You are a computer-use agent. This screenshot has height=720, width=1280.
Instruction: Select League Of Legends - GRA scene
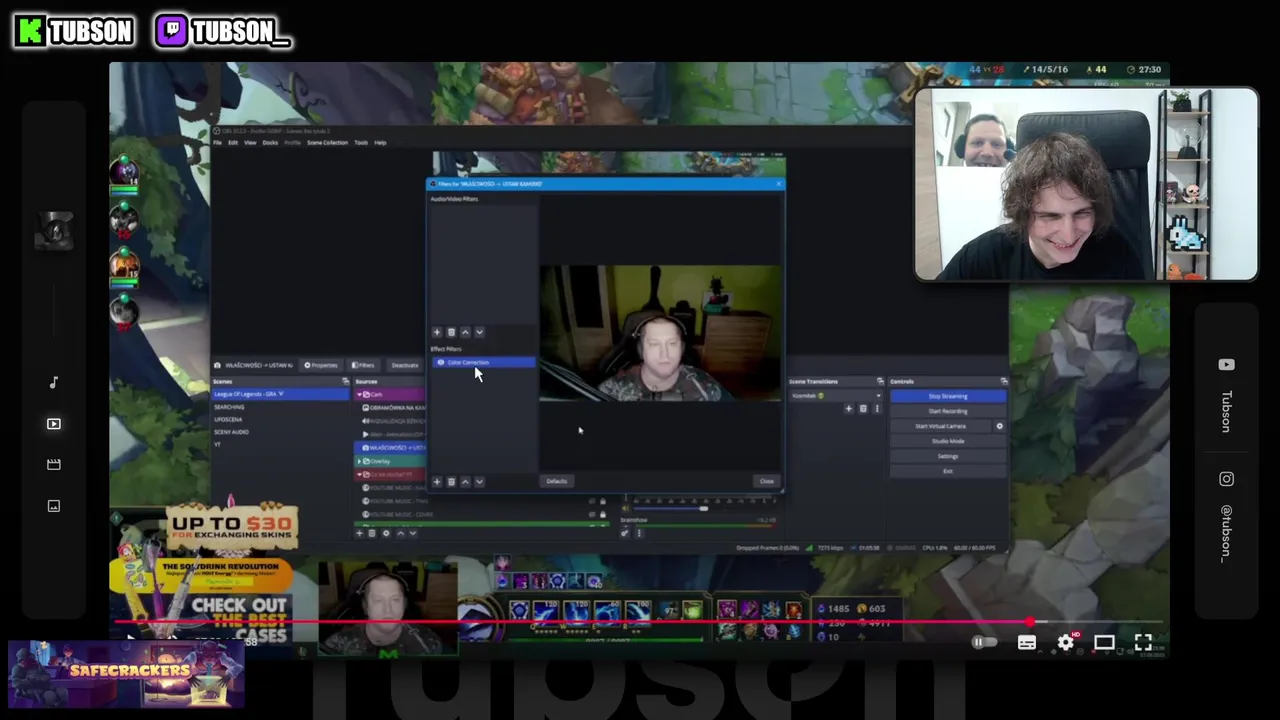pos(280,394)
